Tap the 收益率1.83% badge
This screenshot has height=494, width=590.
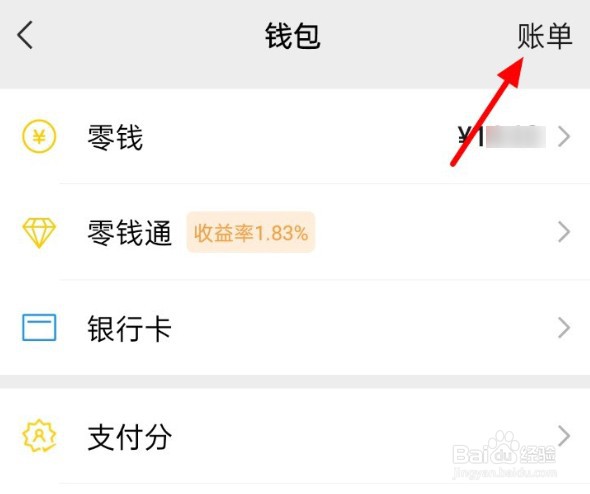click(251, 233)
